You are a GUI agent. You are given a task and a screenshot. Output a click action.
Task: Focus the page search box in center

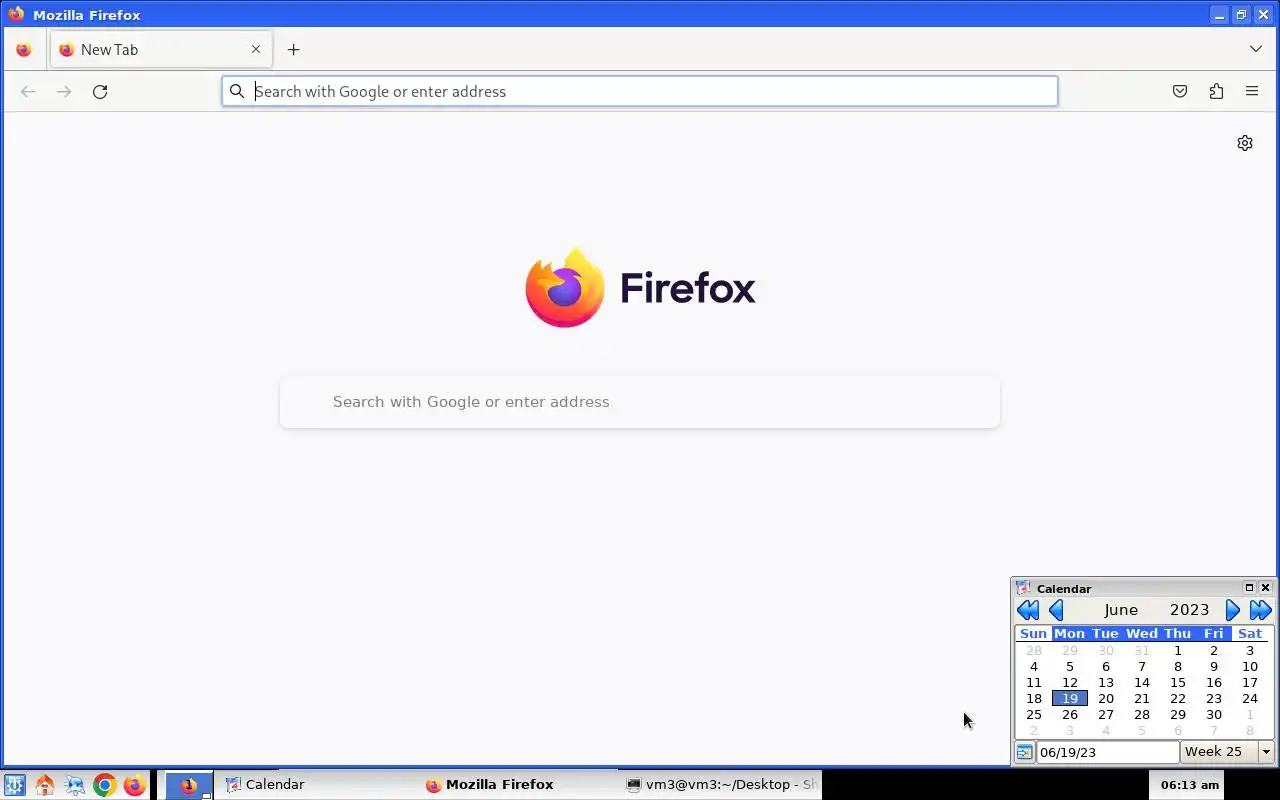[640, 402]
